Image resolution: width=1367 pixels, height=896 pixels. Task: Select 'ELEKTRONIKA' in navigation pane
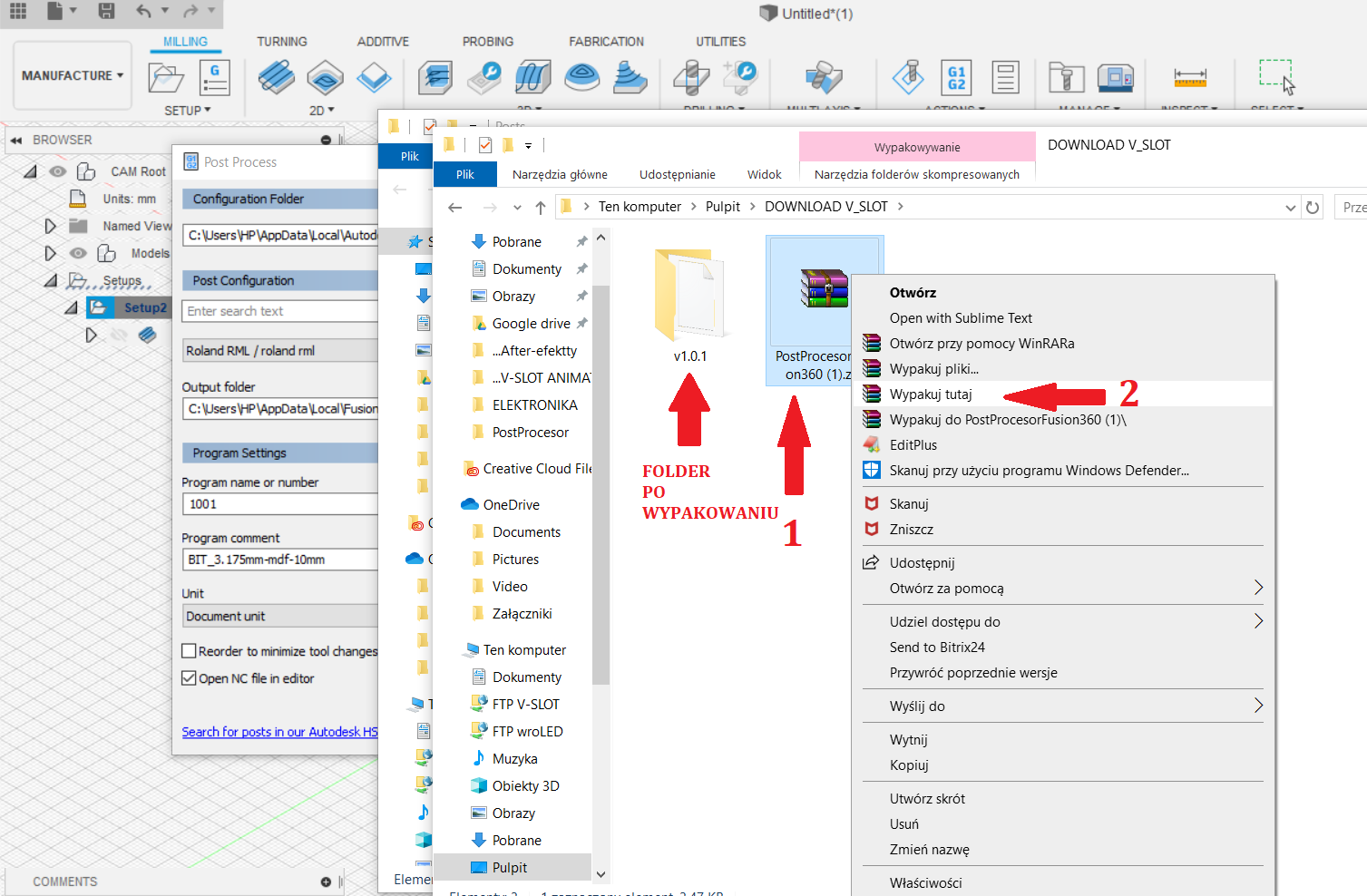535,405
